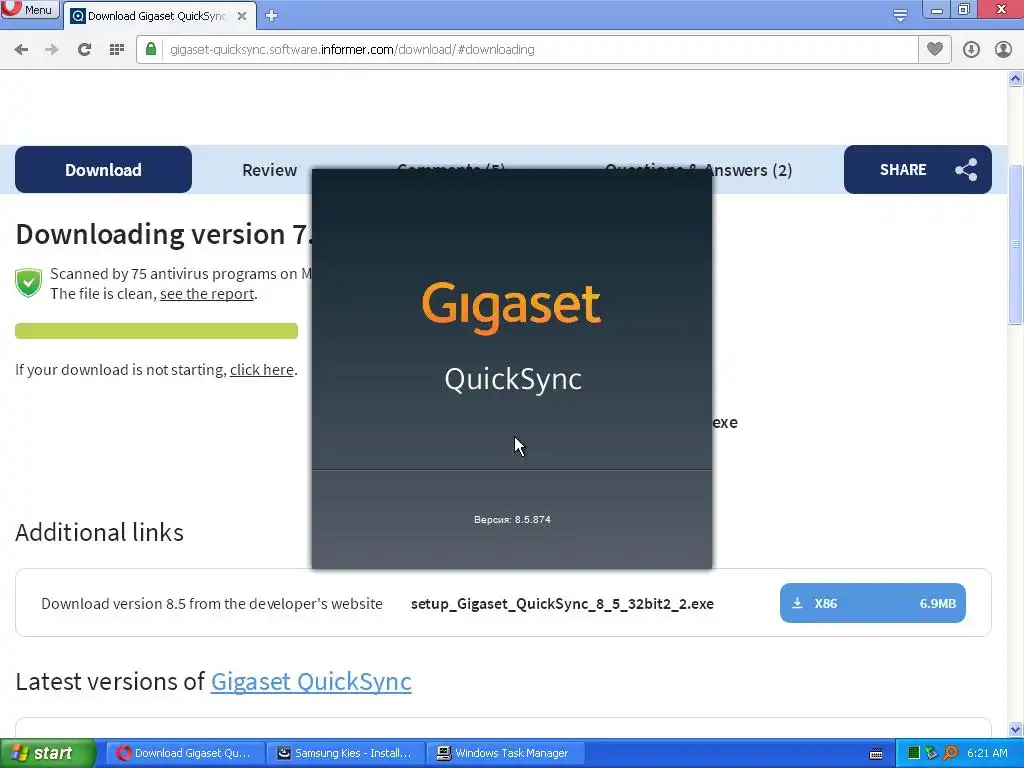1024x768 pixels.
Task: Switch to the Review page tab
Action: pos(270,170)
